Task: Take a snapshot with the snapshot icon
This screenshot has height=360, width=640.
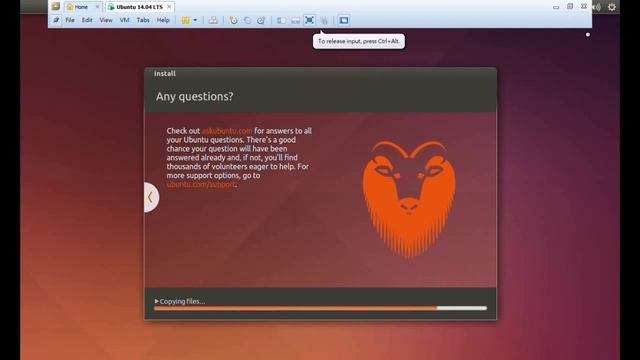Action: click(x=233, y=20)
